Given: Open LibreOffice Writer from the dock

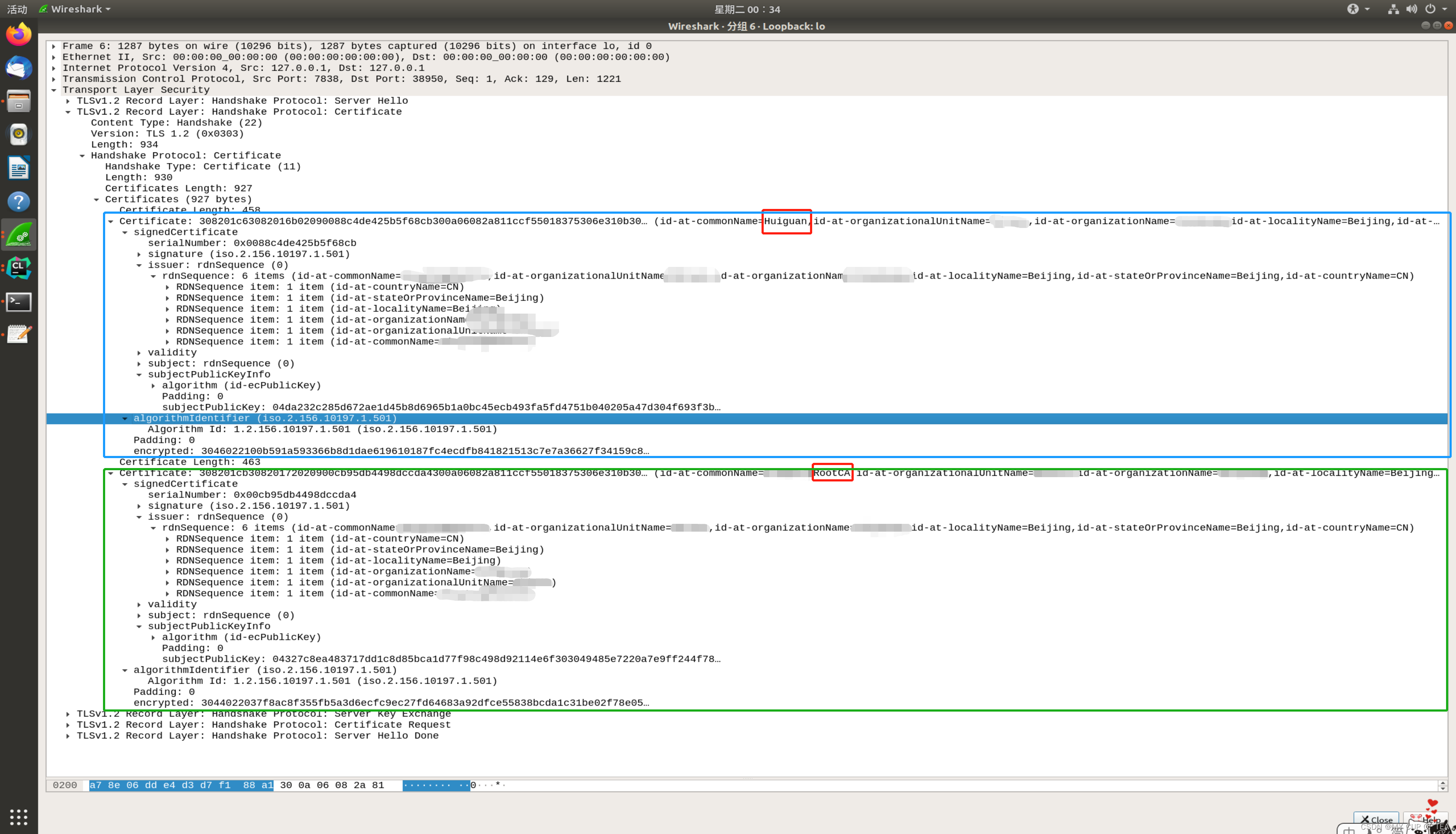Looking at the screenshot, I should coord(18,168).
